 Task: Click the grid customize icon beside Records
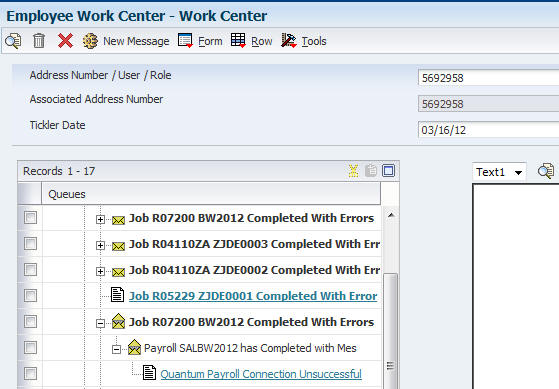pos(353,171)
